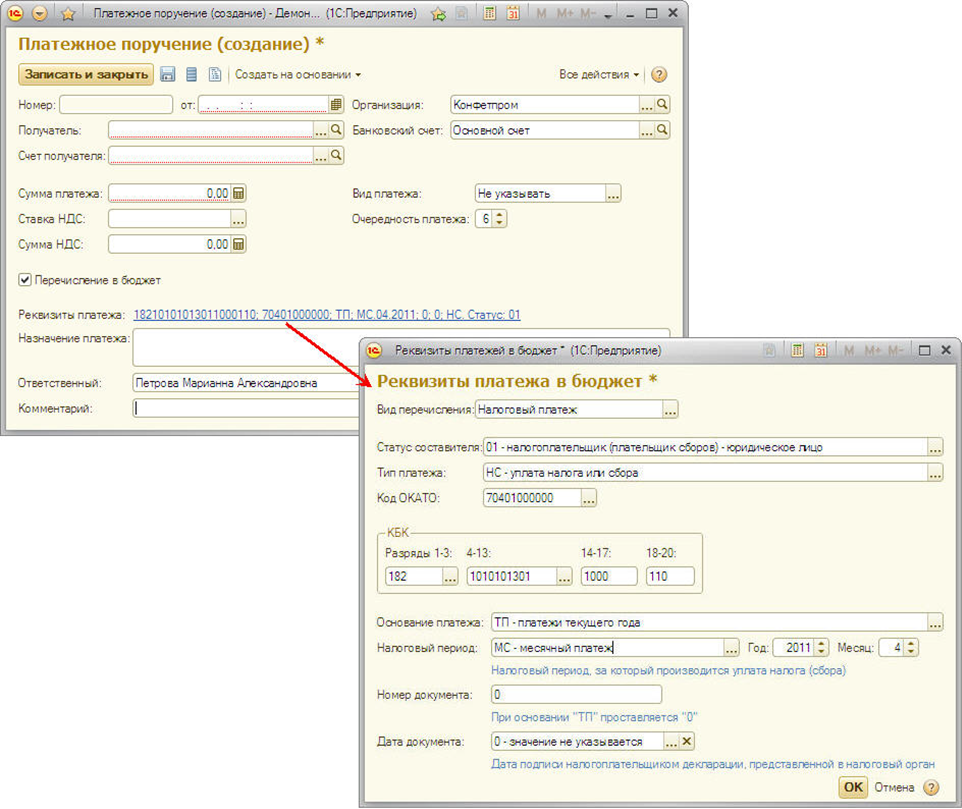Click the help question icon in the budget requisites dialog
962x809 pixels.
[x=931, y=787]
